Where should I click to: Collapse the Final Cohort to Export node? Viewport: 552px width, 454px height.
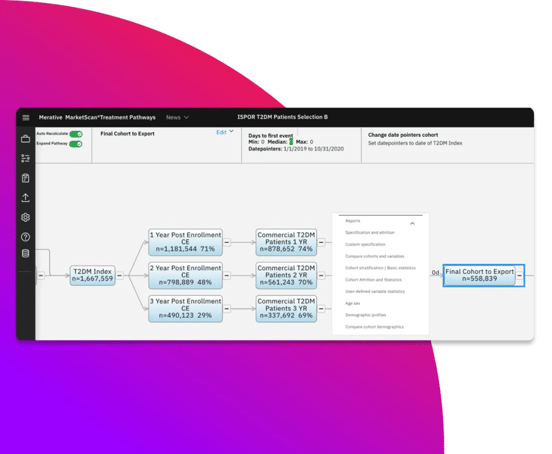coord(520,275)
